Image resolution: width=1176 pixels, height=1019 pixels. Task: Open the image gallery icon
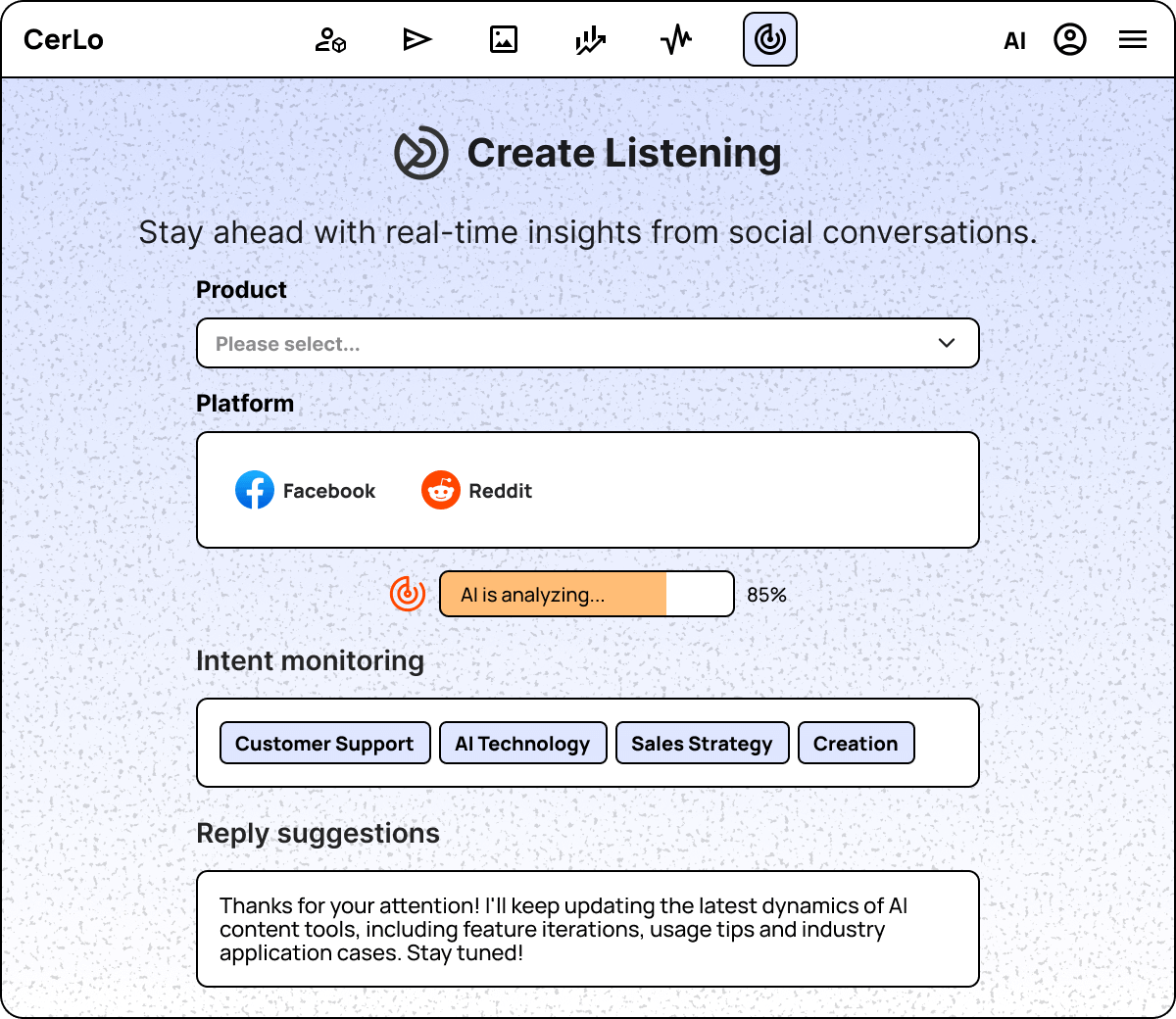coord(504,40)
